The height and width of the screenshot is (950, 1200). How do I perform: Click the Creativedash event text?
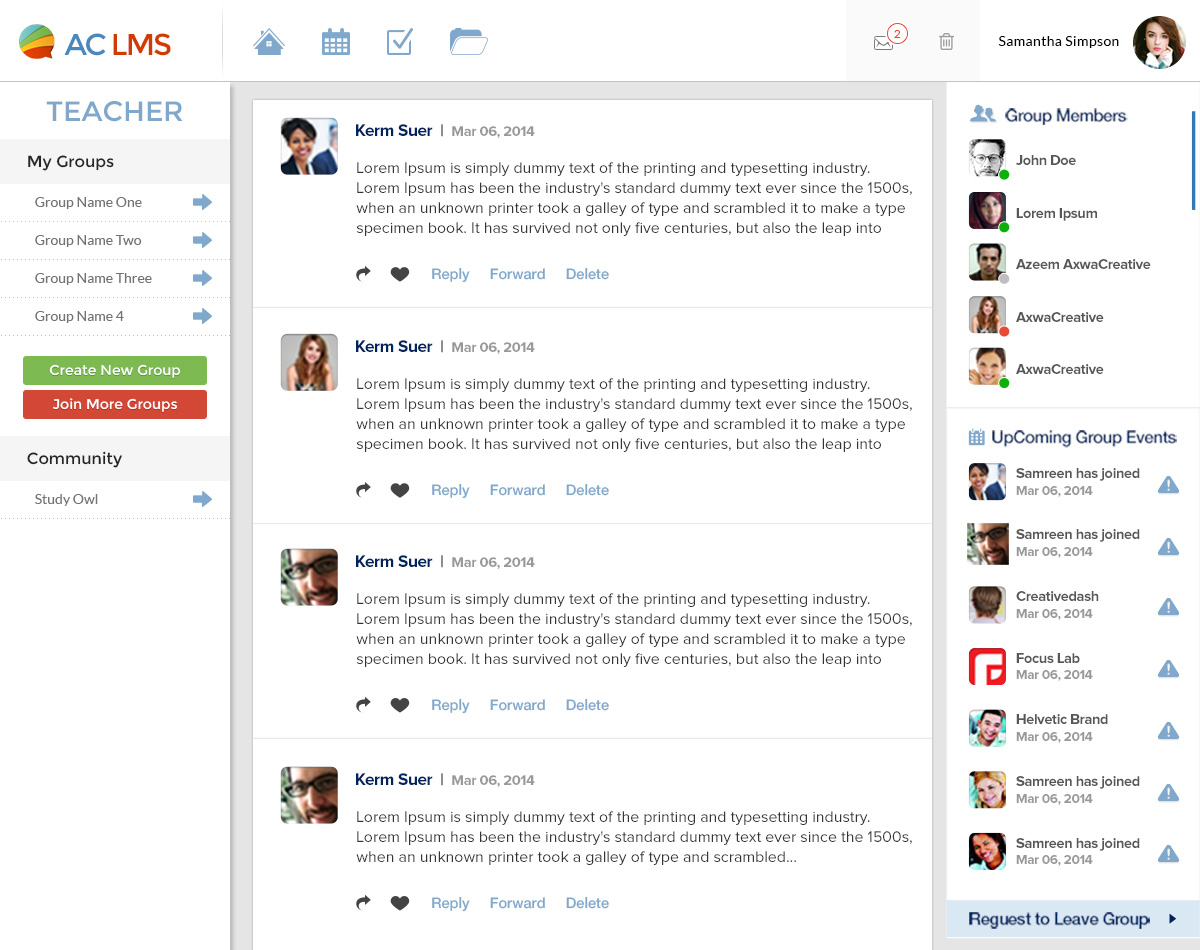pyautogui.click(x=1057, y=596)
